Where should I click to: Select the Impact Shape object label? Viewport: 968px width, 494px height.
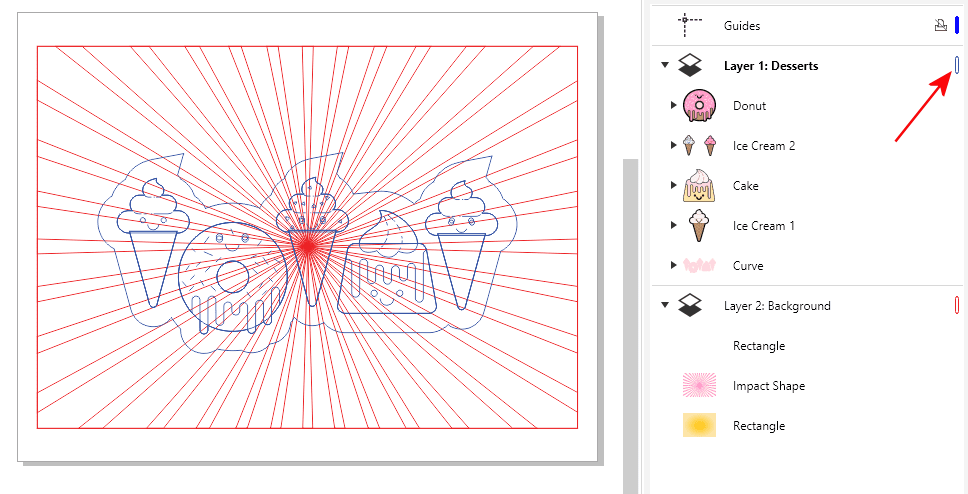pos(768,386)
